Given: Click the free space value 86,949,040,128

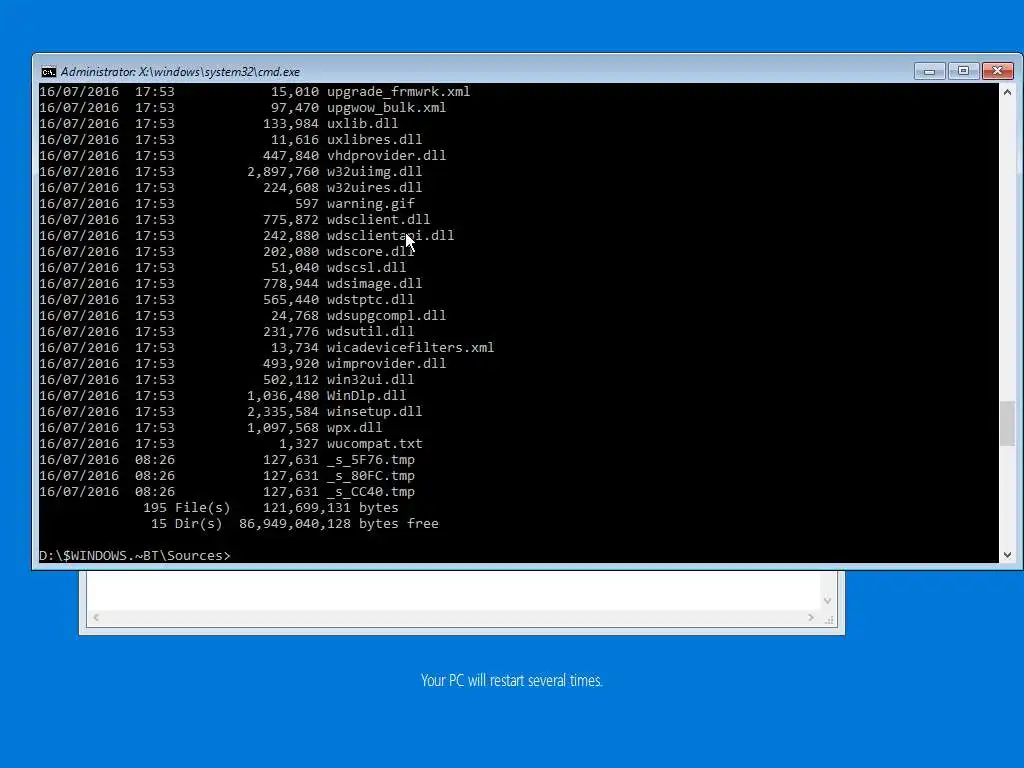Looking at the screenshot, I should [295, 524].
